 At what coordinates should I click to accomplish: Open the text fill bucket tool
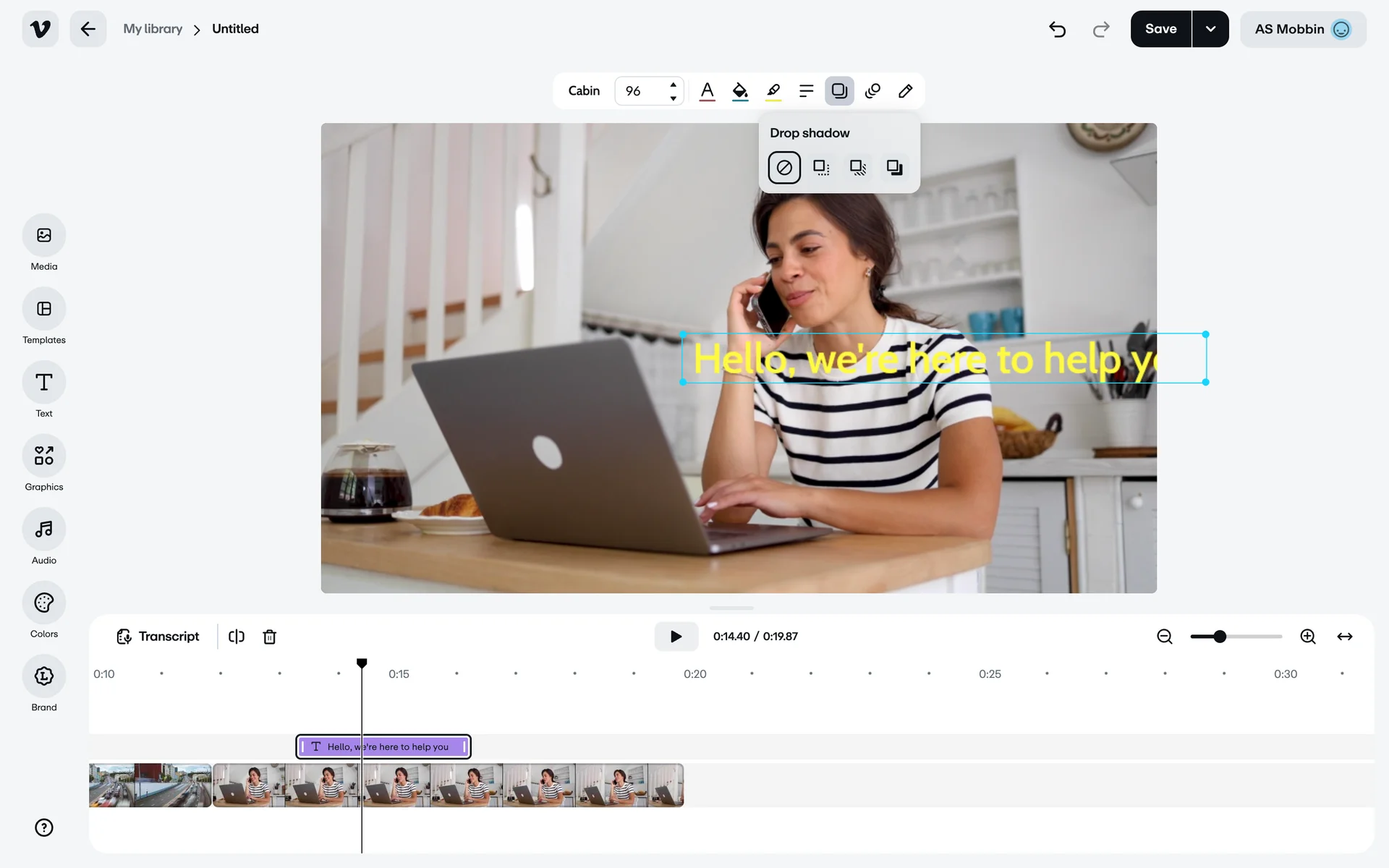[x=739, y=91]
